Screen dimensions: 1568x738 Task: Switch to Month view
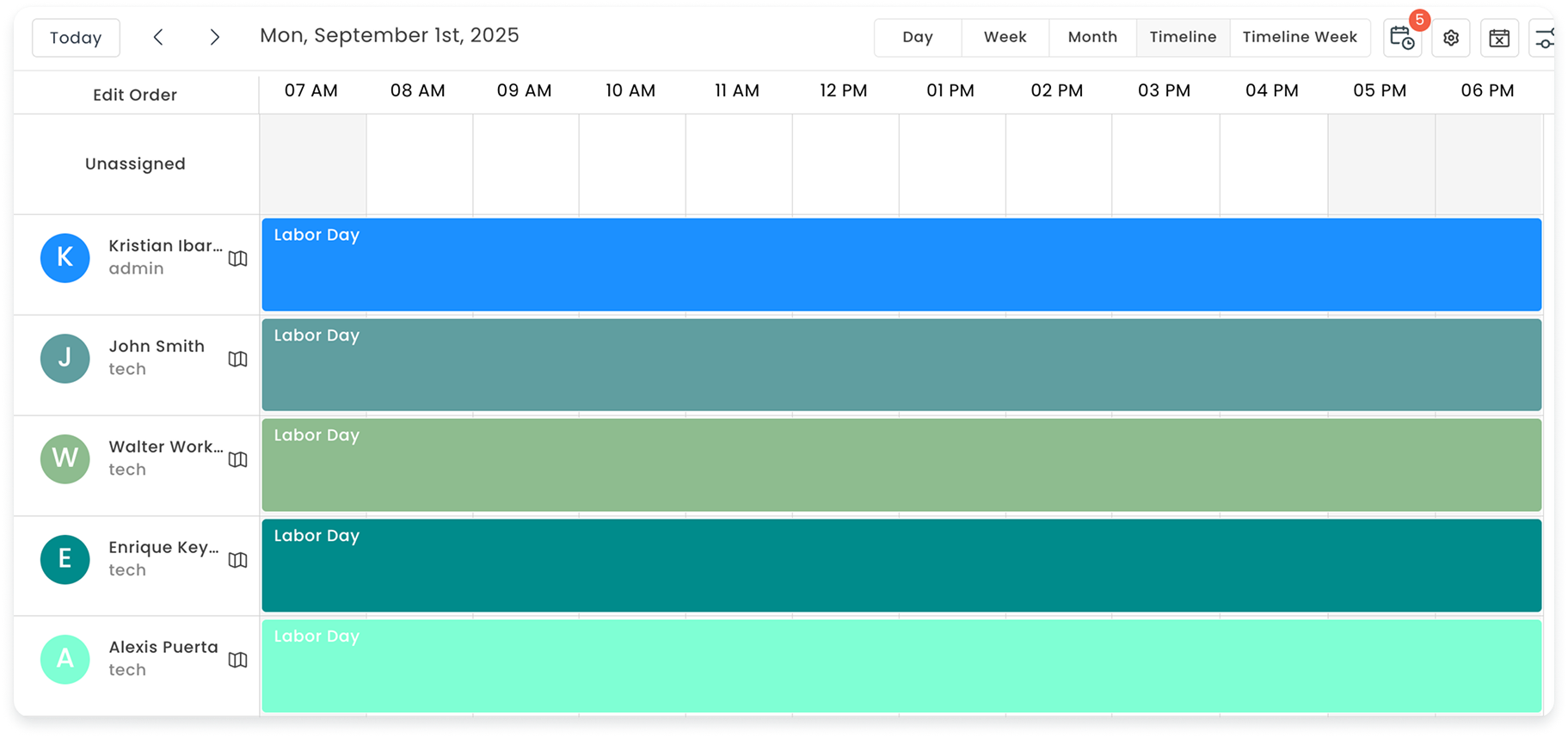tap(1092, 37)
